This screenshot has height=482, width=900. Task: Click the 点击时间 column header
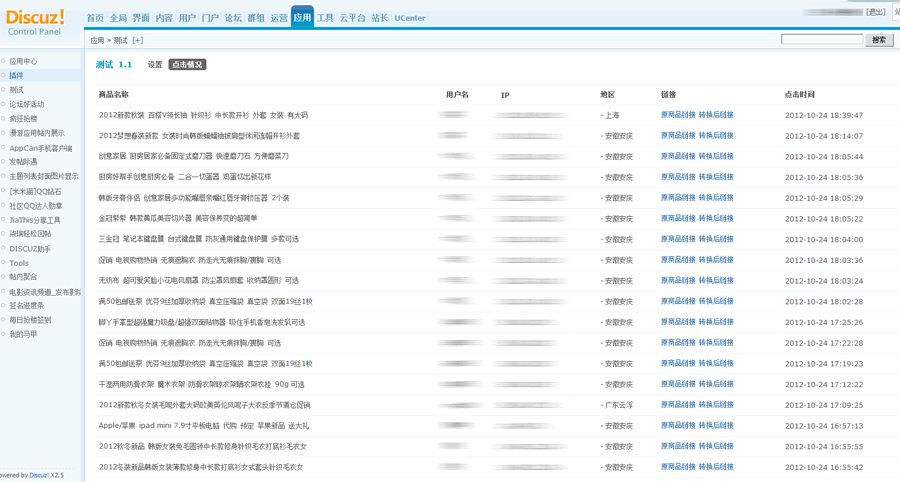800,95
